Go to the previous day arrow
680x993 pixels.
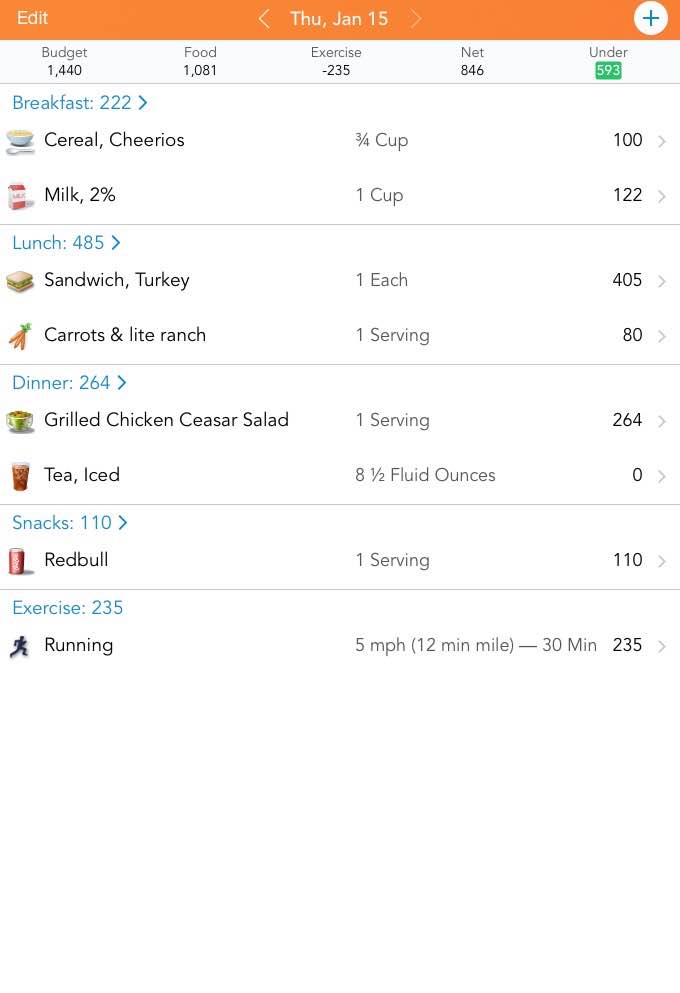264,19
